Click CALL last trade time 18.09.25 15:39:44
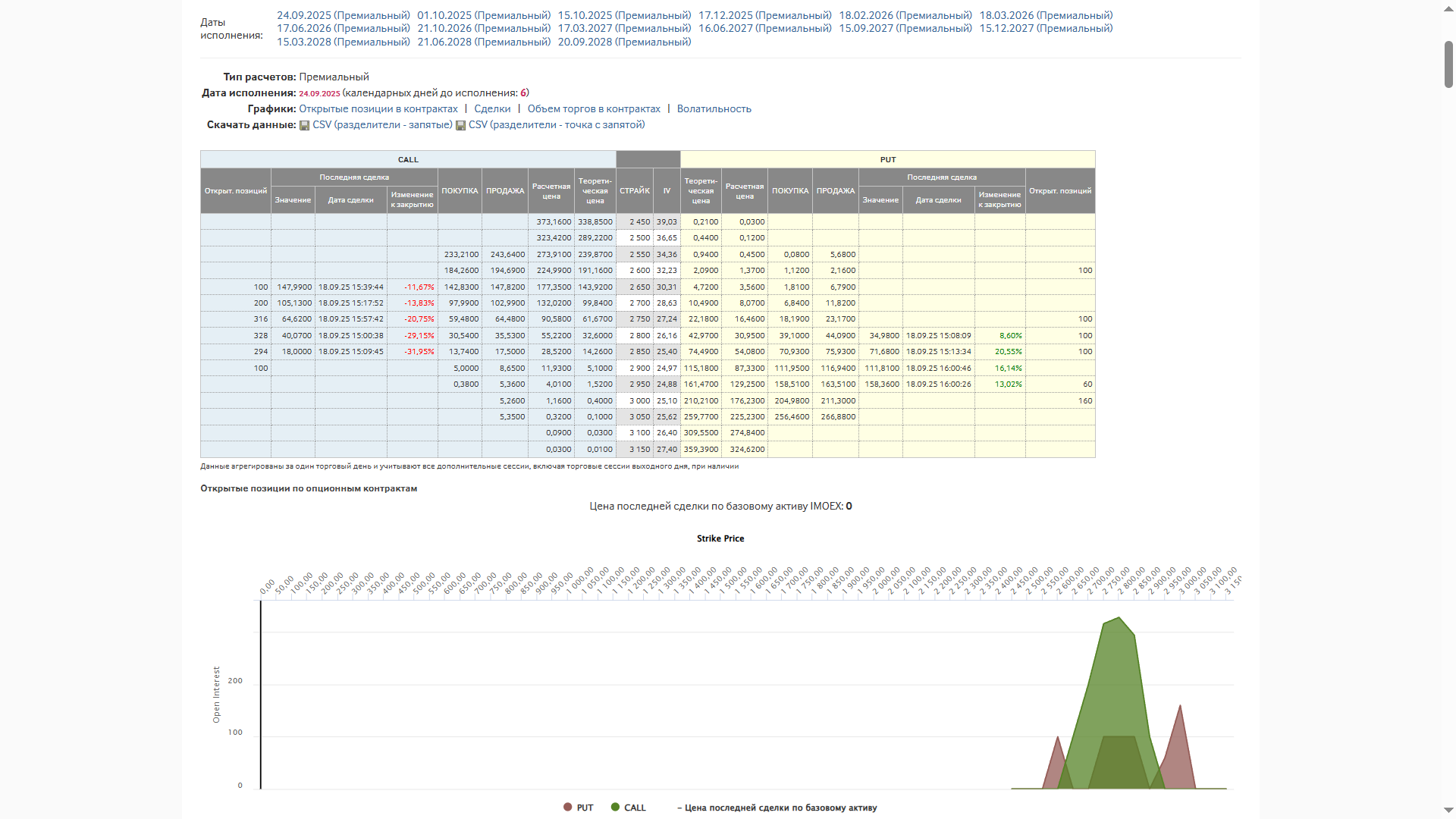Screen dimensions: 1456x819 click(350, 287)
